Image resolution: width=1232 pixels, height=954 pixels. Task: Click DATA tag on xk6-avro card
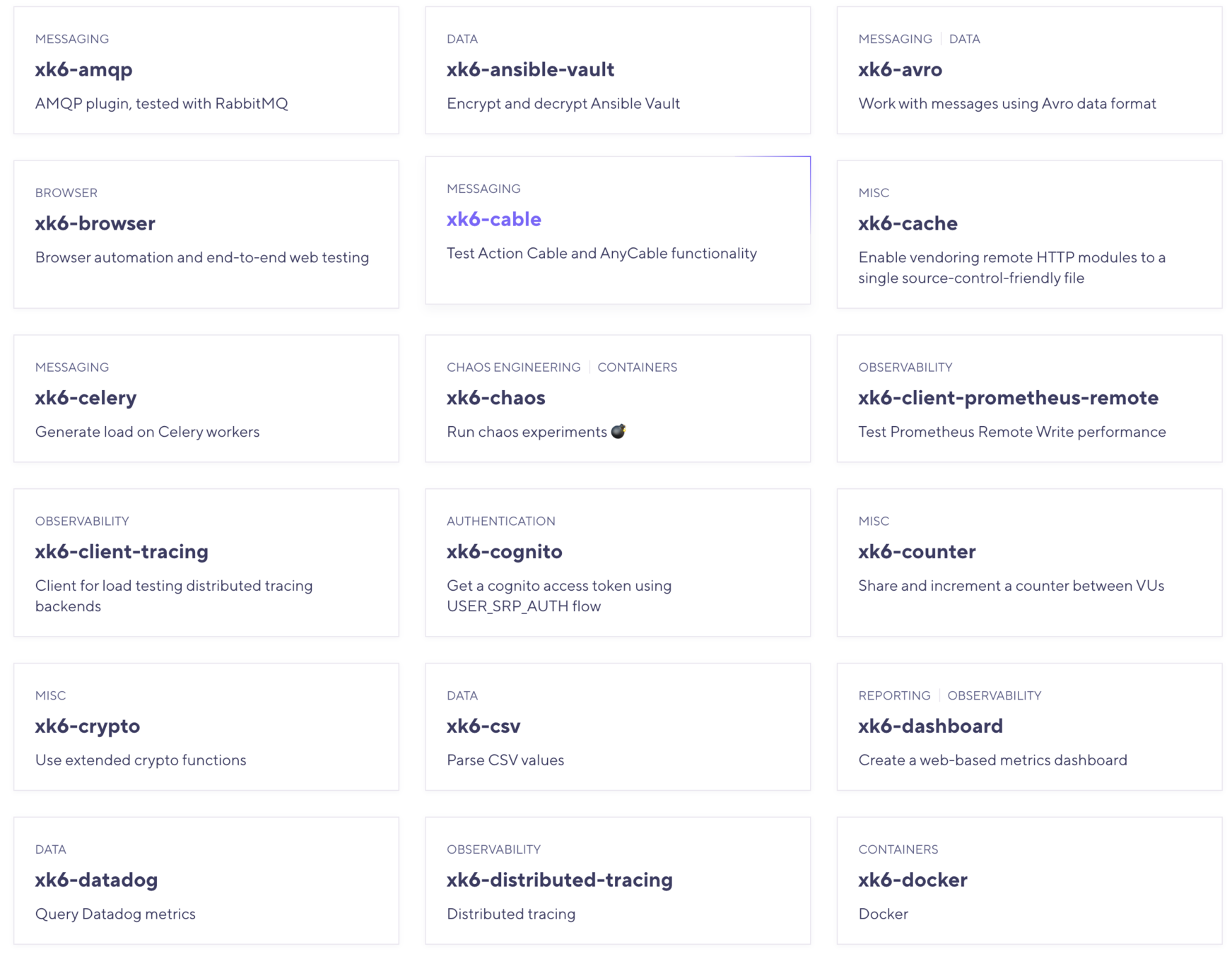coord(964,39)
